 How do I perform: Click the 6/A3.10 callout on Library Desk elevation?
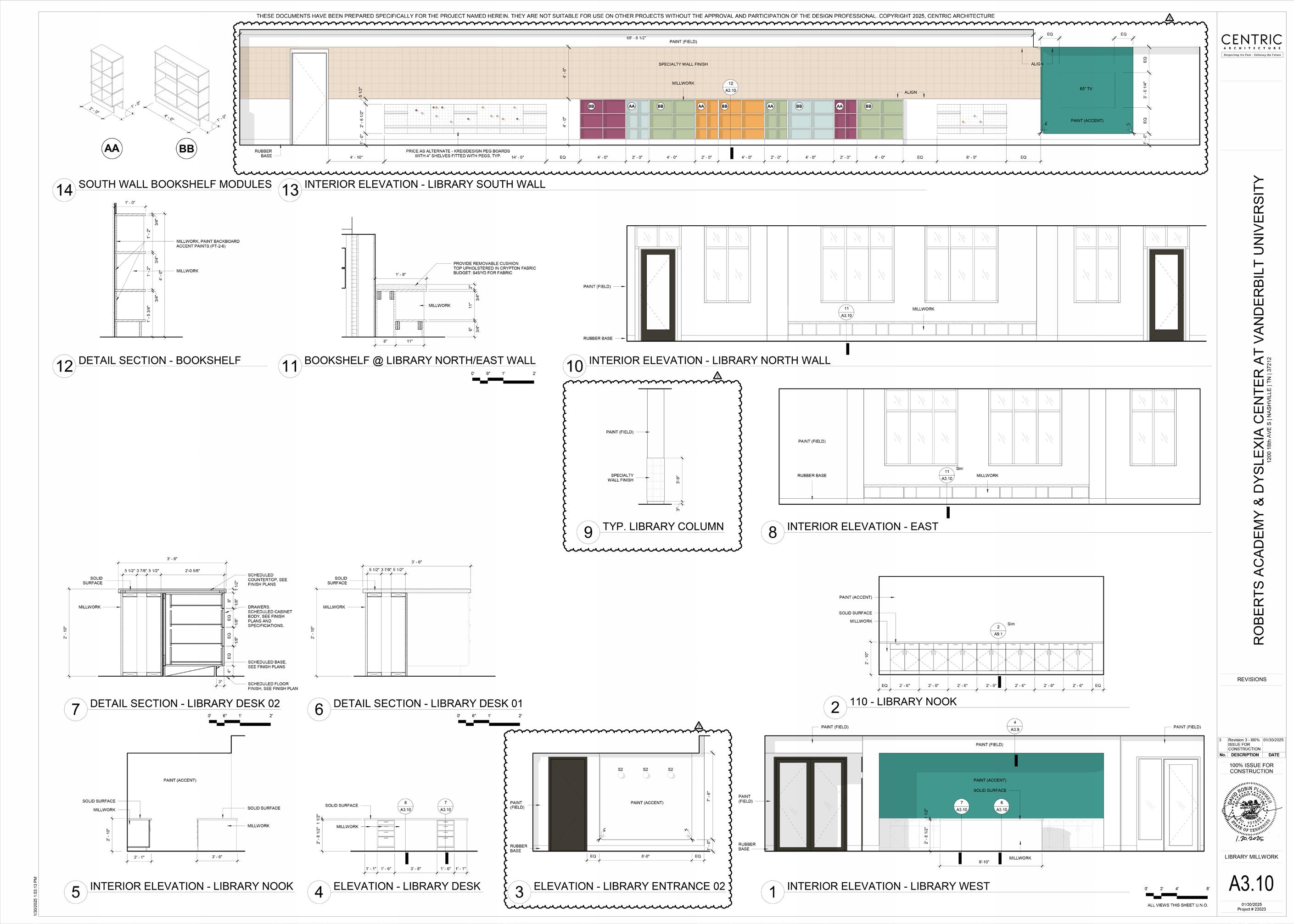coord(405,806)
